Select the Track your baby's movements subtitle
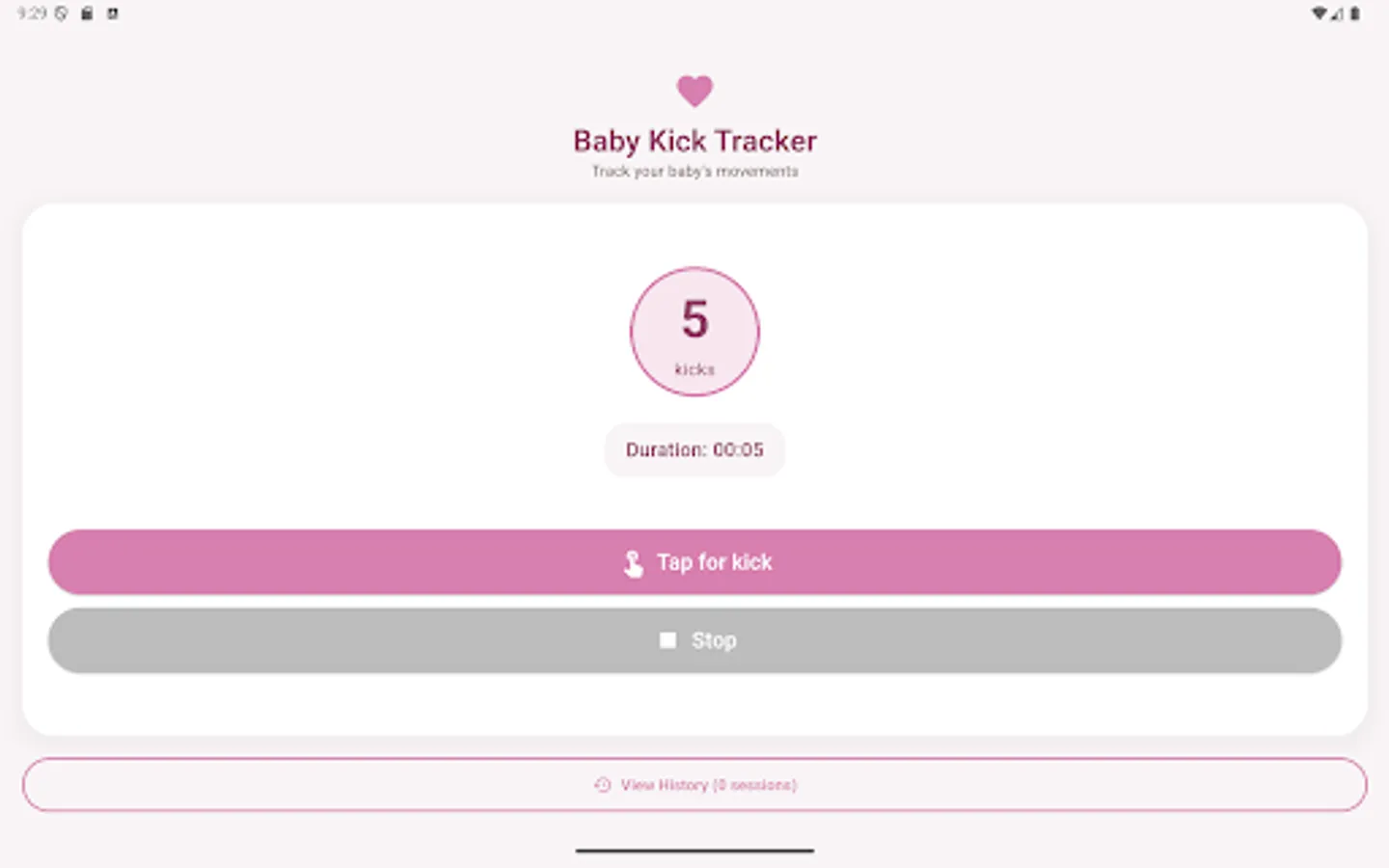Screen dimensions: 1389x868 click(x=694, y=171)
